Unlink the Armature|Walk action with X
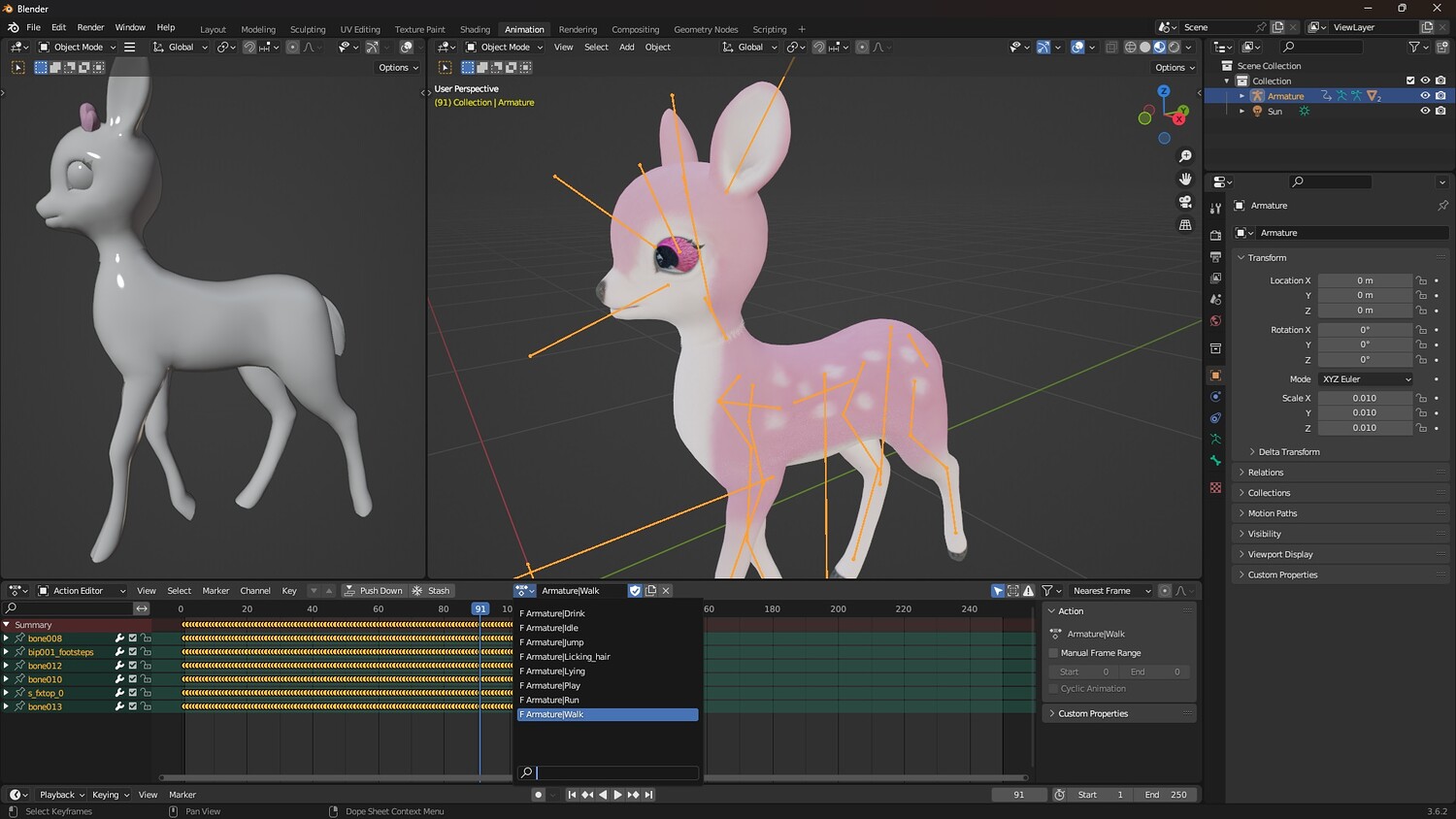 (x=666, y=590)
